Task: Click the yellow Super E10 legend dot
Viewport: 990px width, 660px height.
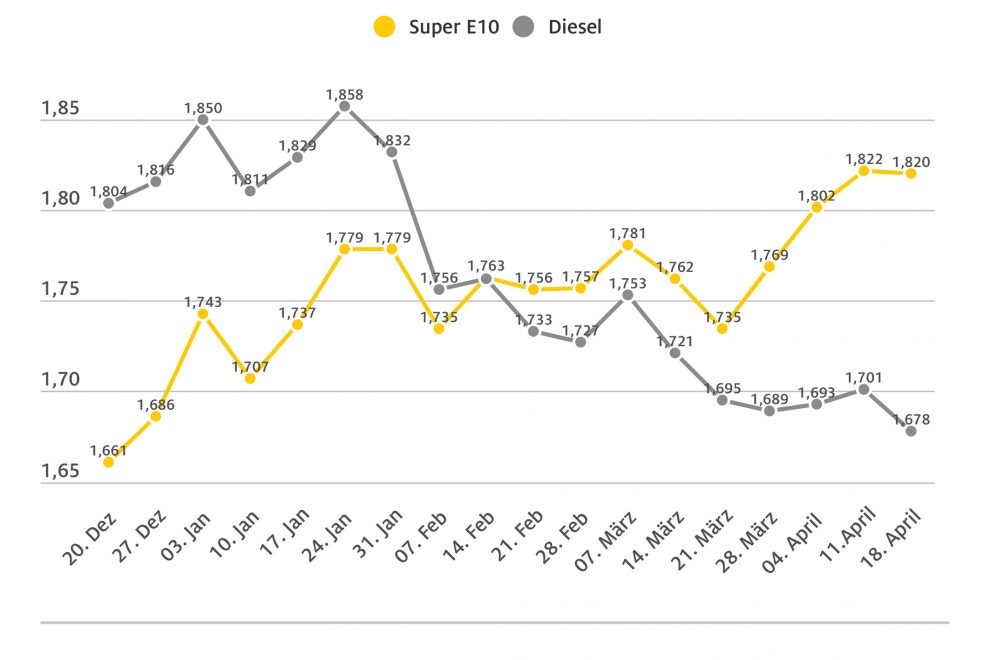Action: pyautogui.click(x=384, y=27)
